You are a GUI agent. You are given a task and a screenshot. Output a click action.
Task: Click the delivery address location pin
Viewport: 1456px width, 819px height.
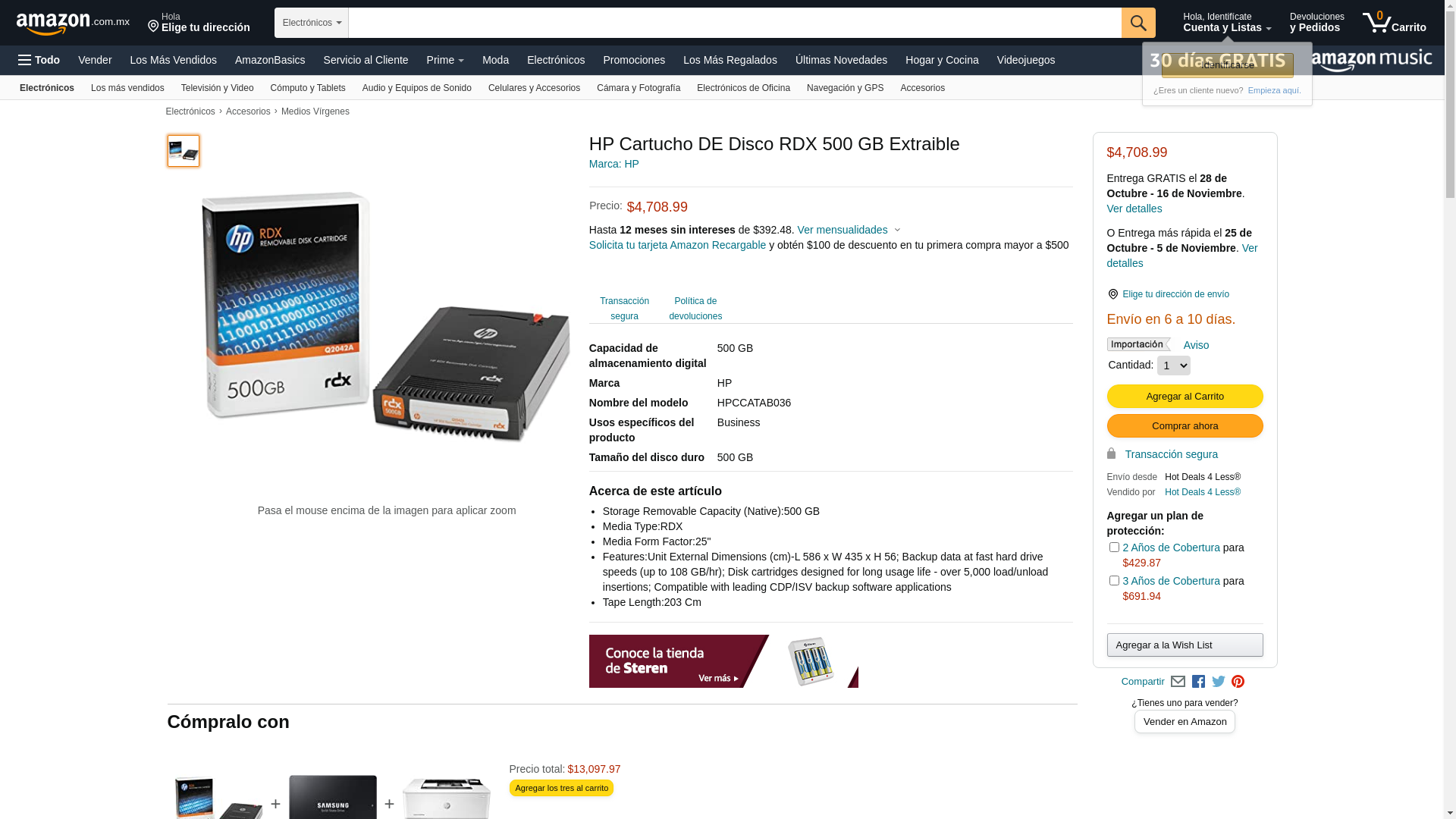[x=1112, y=294]
